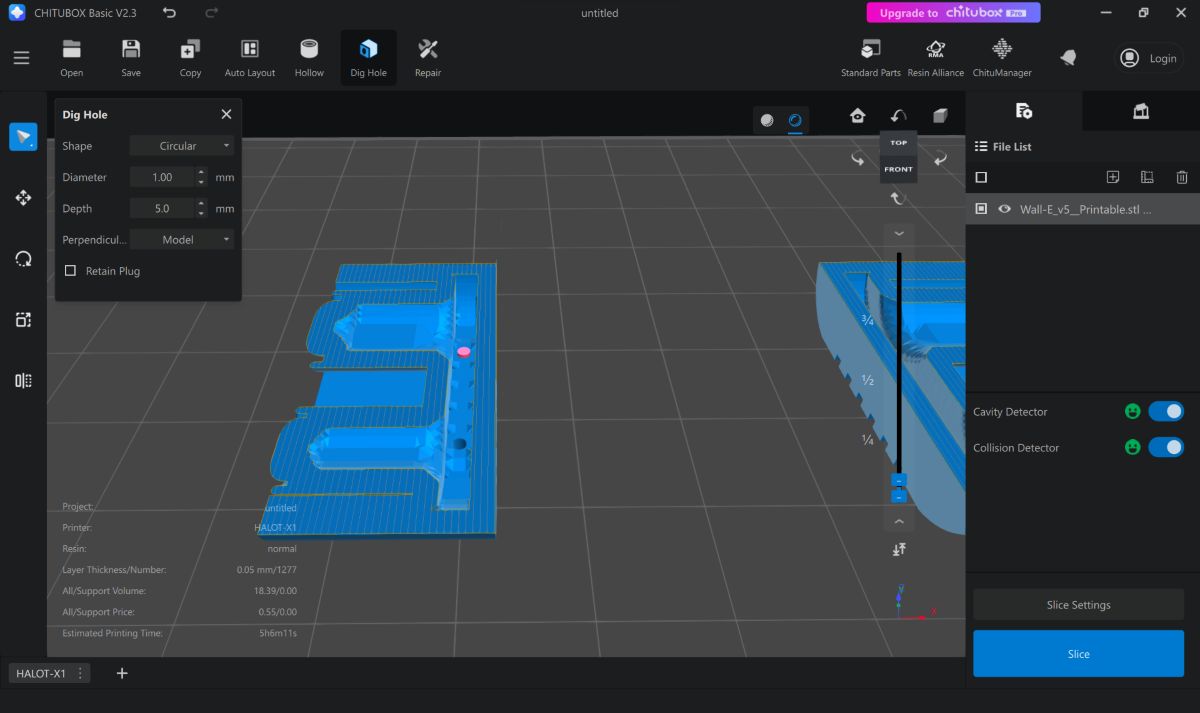Choose the Move tool in left sidebar

(x=23, y=198)
